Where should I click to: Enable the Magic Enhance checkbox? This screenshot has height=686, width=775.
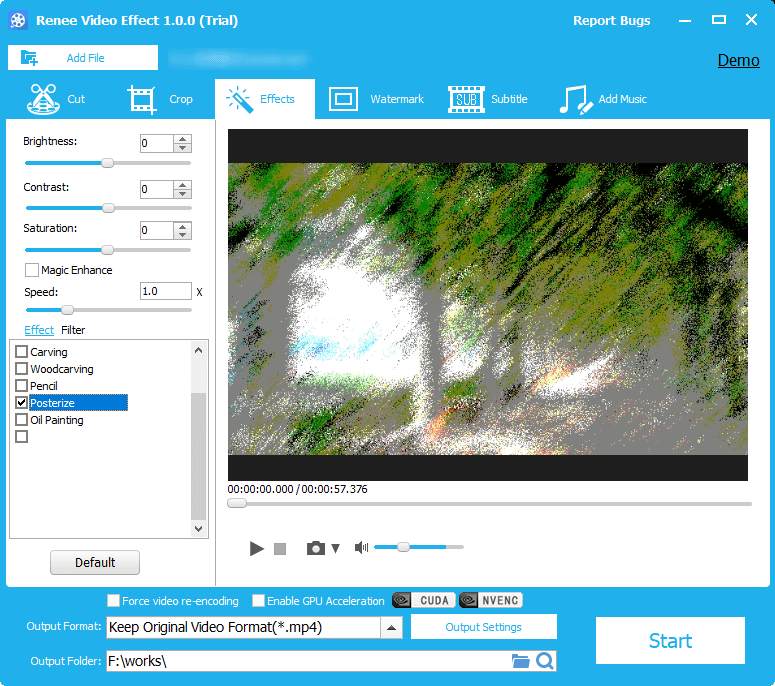32,270
